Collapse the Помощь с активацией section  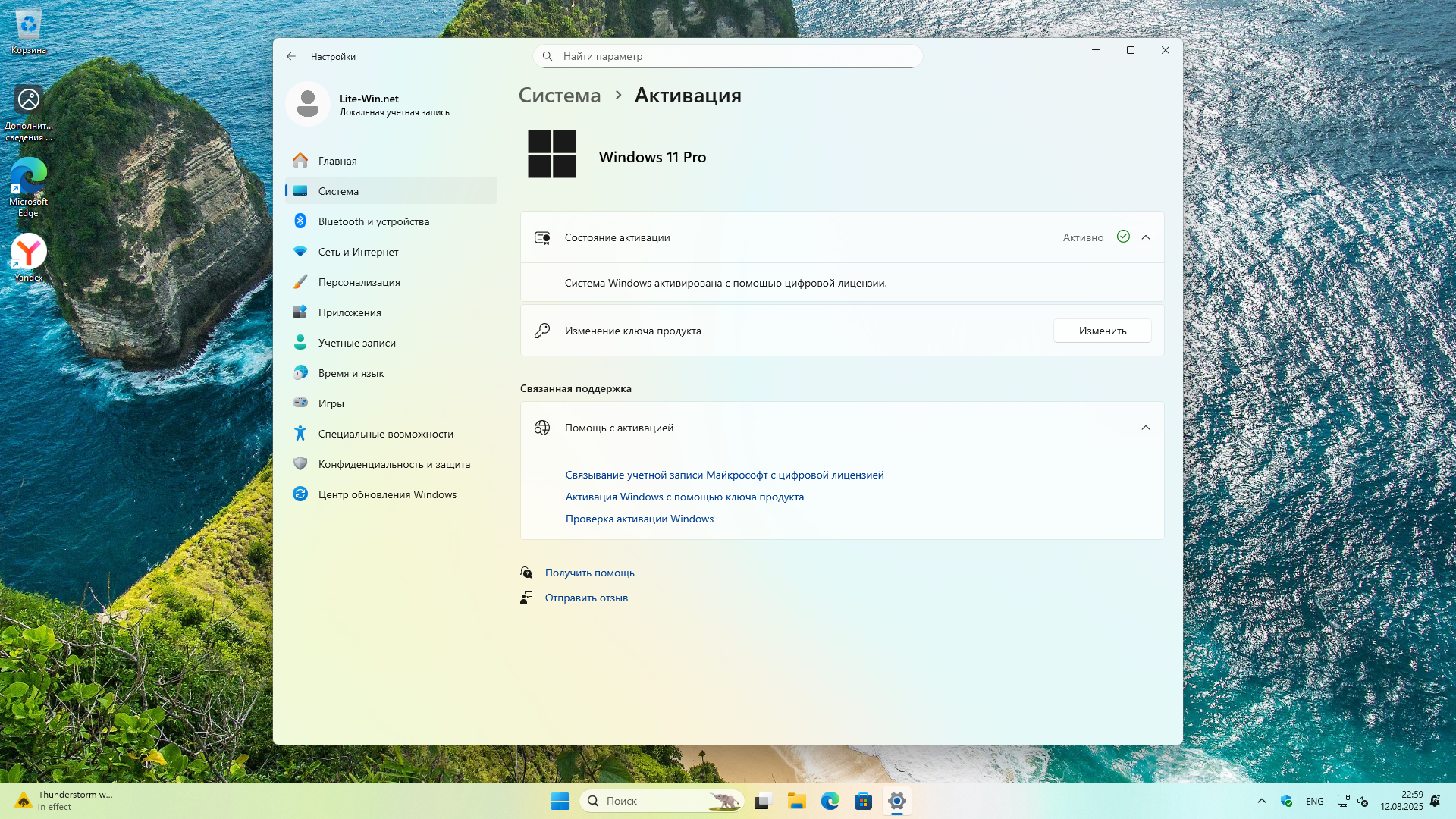coord(1146,428)
